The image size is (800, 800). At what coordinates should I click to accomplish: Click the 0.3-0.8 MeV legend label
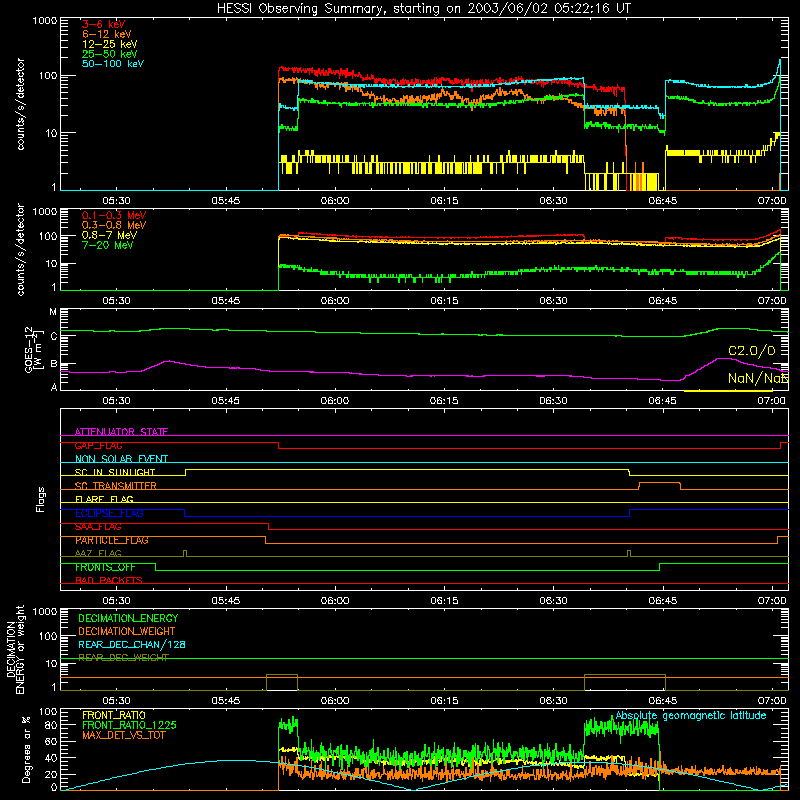tap(114, 225)
